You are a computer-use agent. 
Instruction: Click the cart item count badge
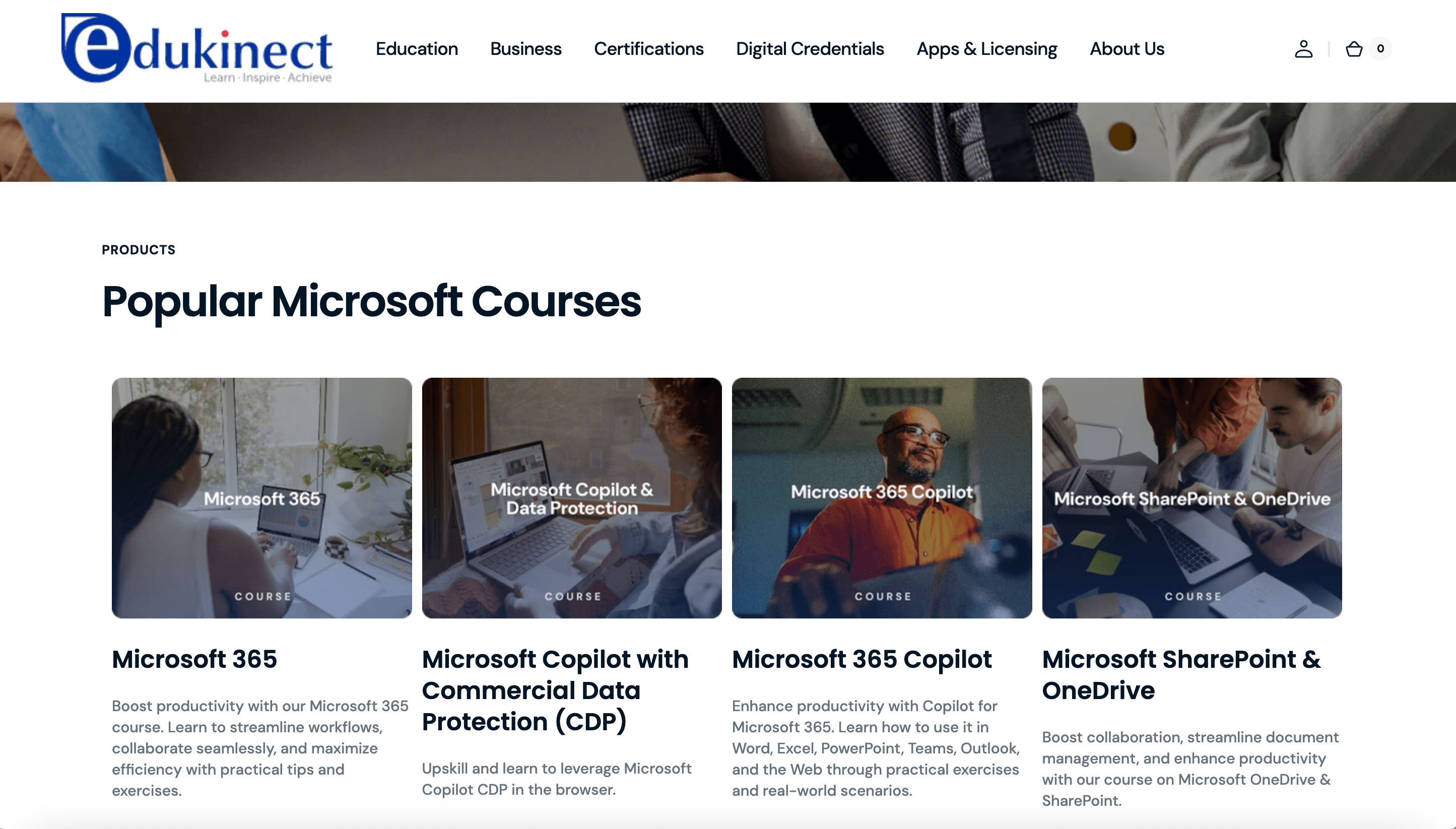1380,48
